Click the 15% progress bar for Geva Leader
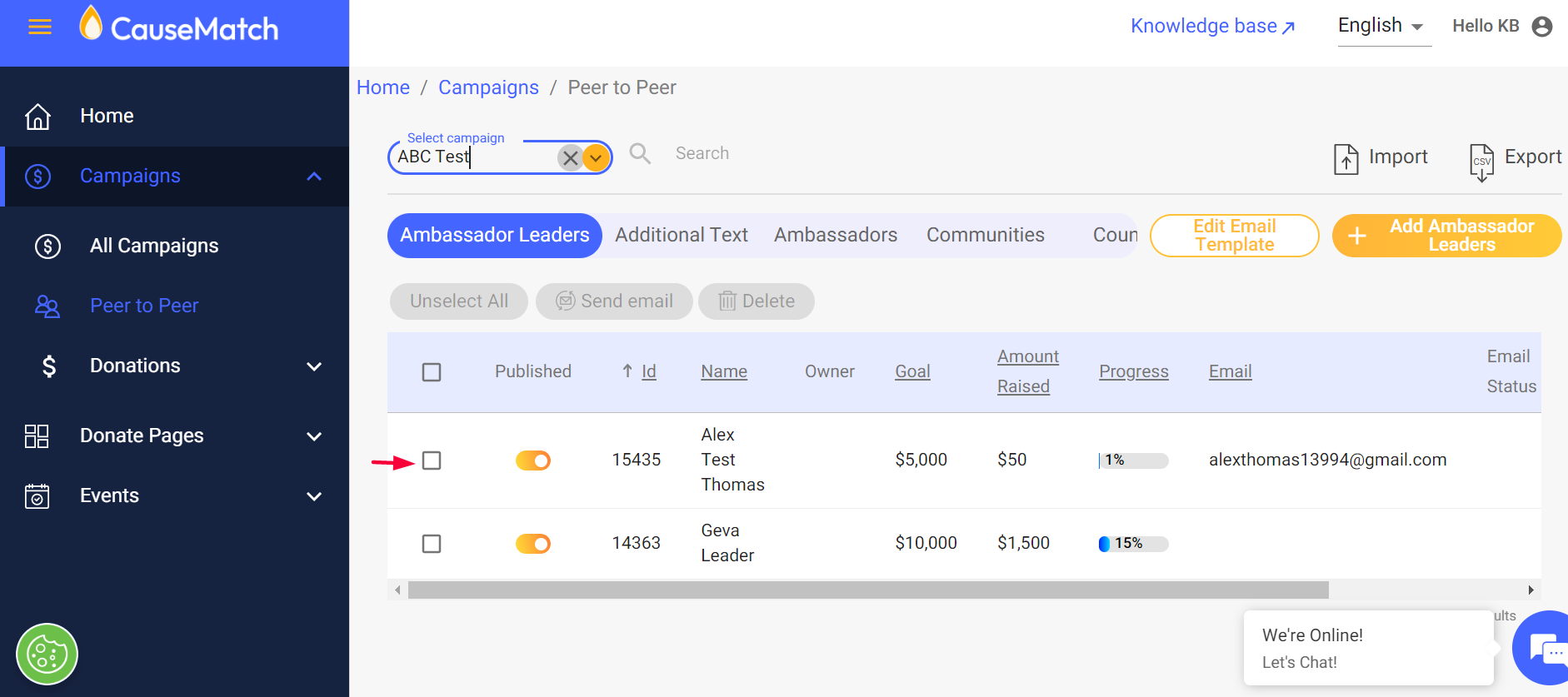Viewport: 1568px width, 697px height. [1133, 544]
